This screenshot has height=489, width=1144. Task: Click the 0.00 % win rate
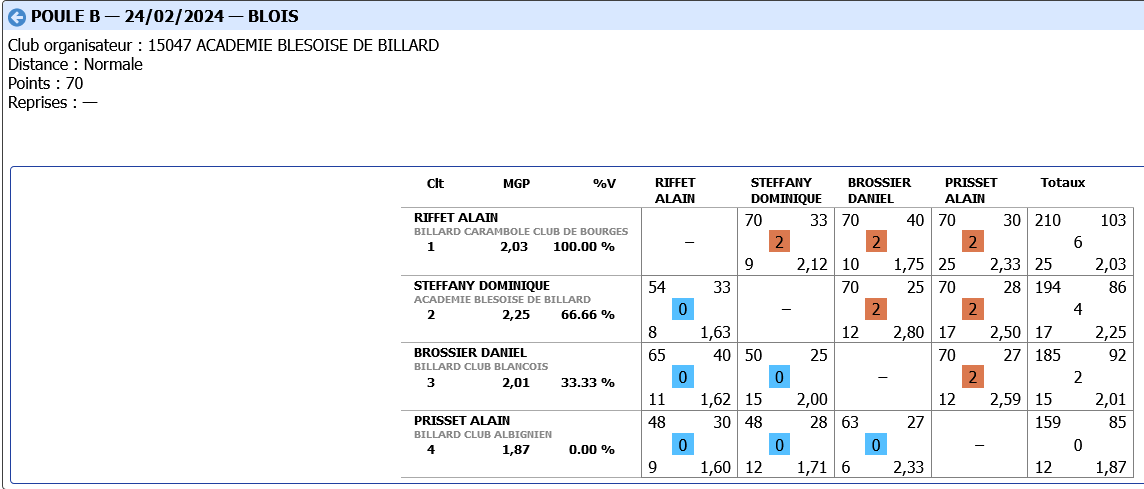click(592, 450)
